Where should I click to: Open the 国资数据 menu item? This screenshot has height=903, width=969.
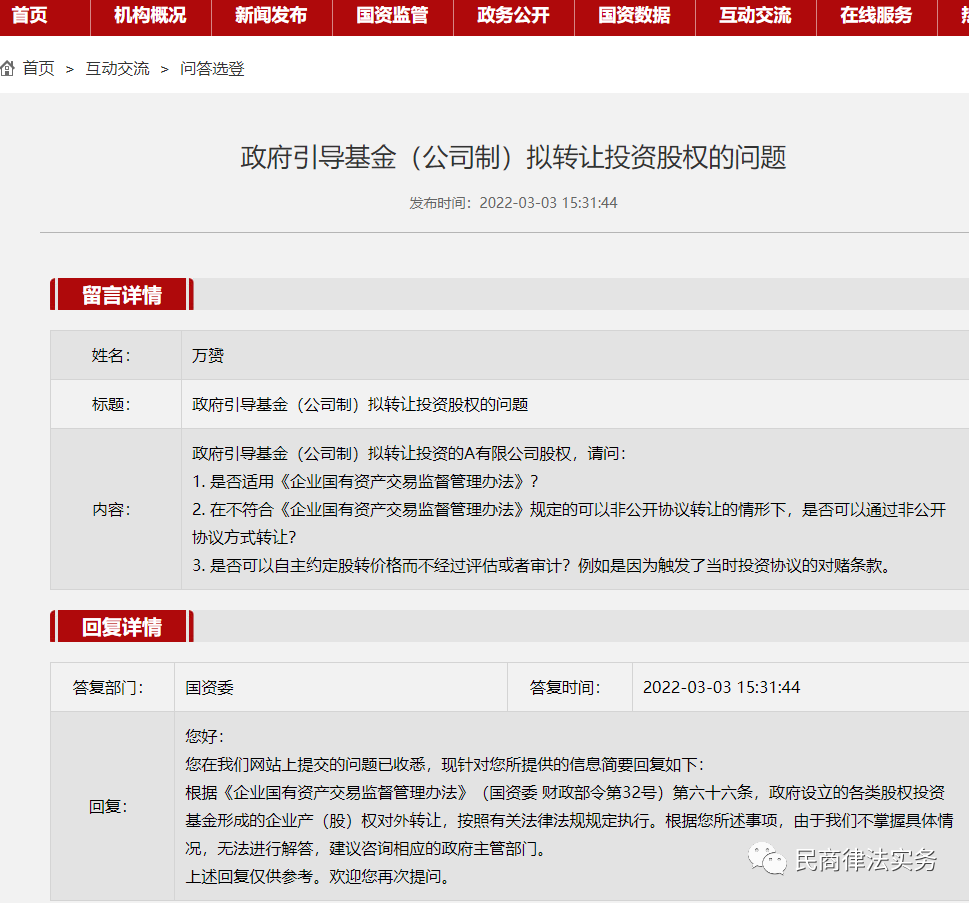(635, 15)
